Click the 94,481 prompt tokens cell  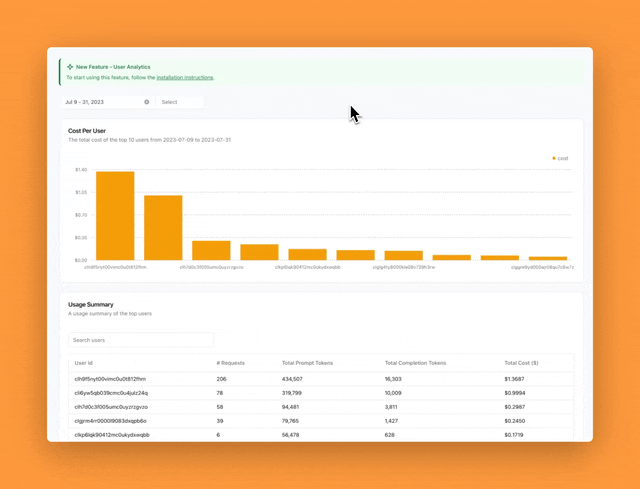[x=290, y=407]
